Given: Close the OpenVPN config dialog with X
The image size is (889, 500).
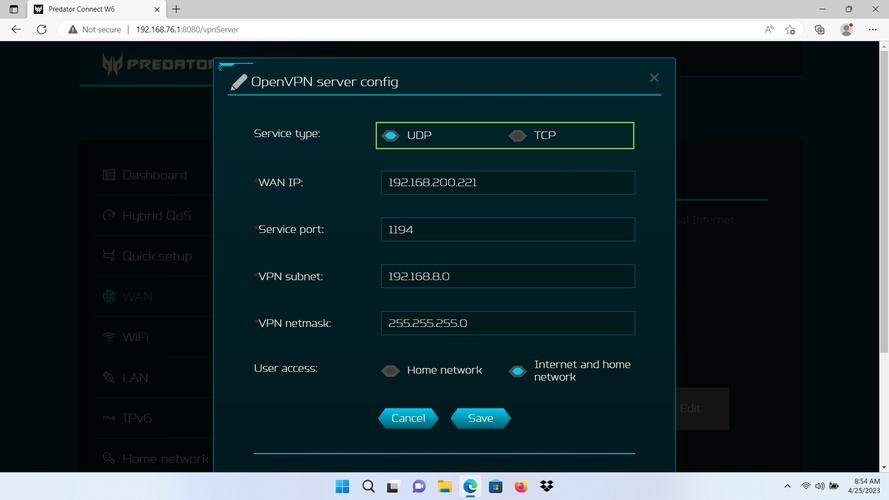Looking at the screenshot, I should [x=654, y=78].
